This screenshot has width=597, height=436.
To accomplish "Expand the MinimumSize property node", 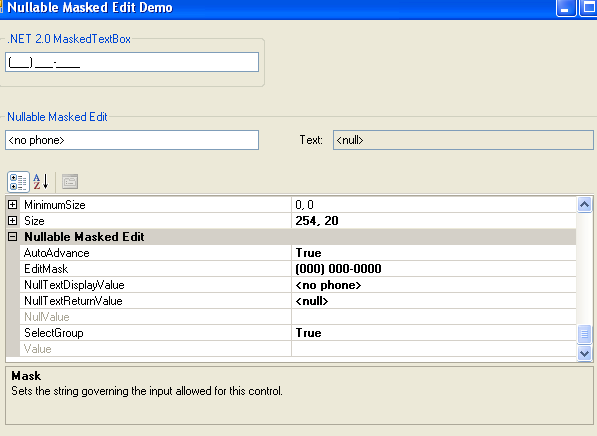I will [x=13, y=205].
